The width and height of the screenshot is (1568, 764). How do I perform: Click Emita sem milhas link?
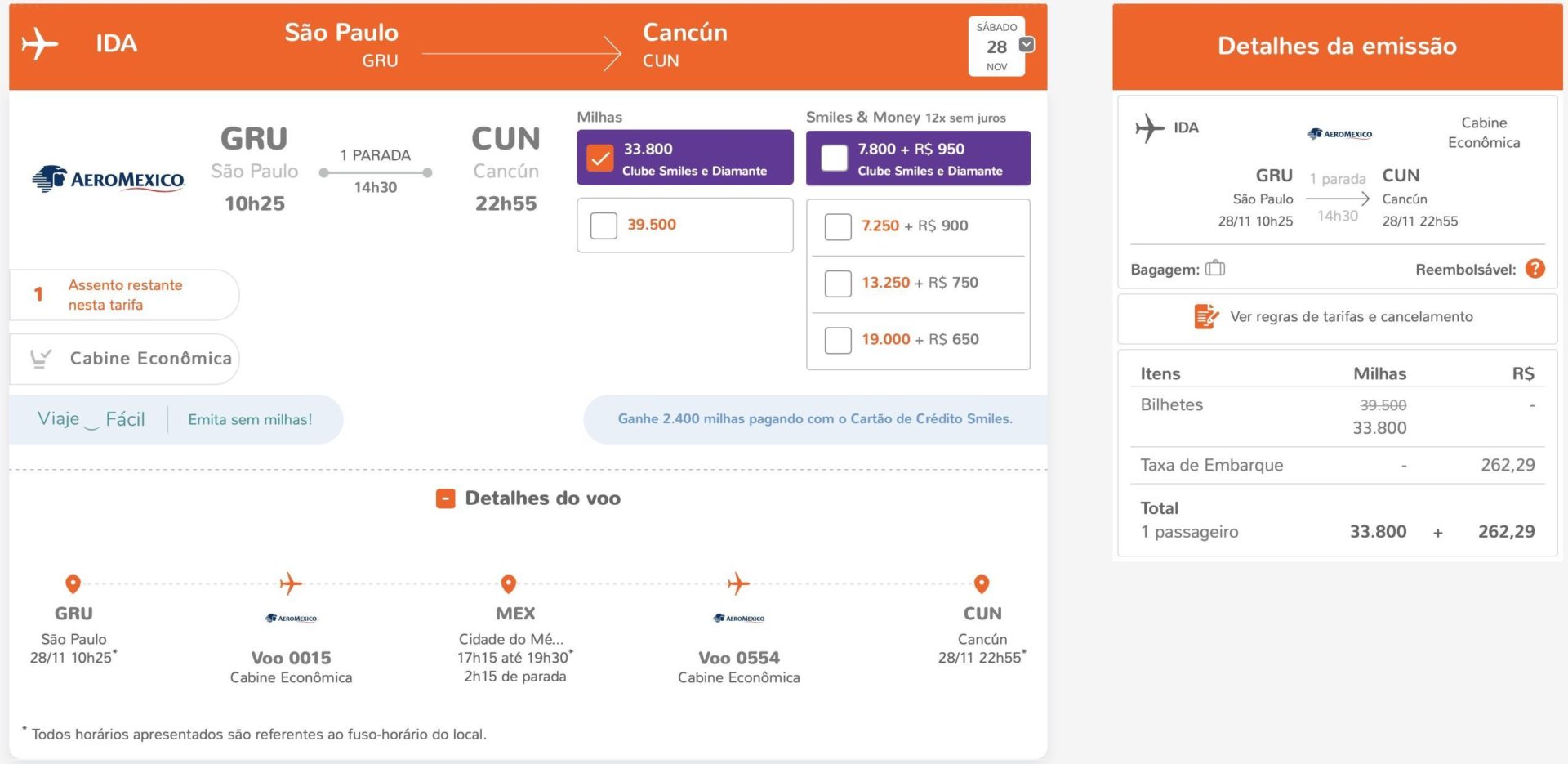coord(250,419)
